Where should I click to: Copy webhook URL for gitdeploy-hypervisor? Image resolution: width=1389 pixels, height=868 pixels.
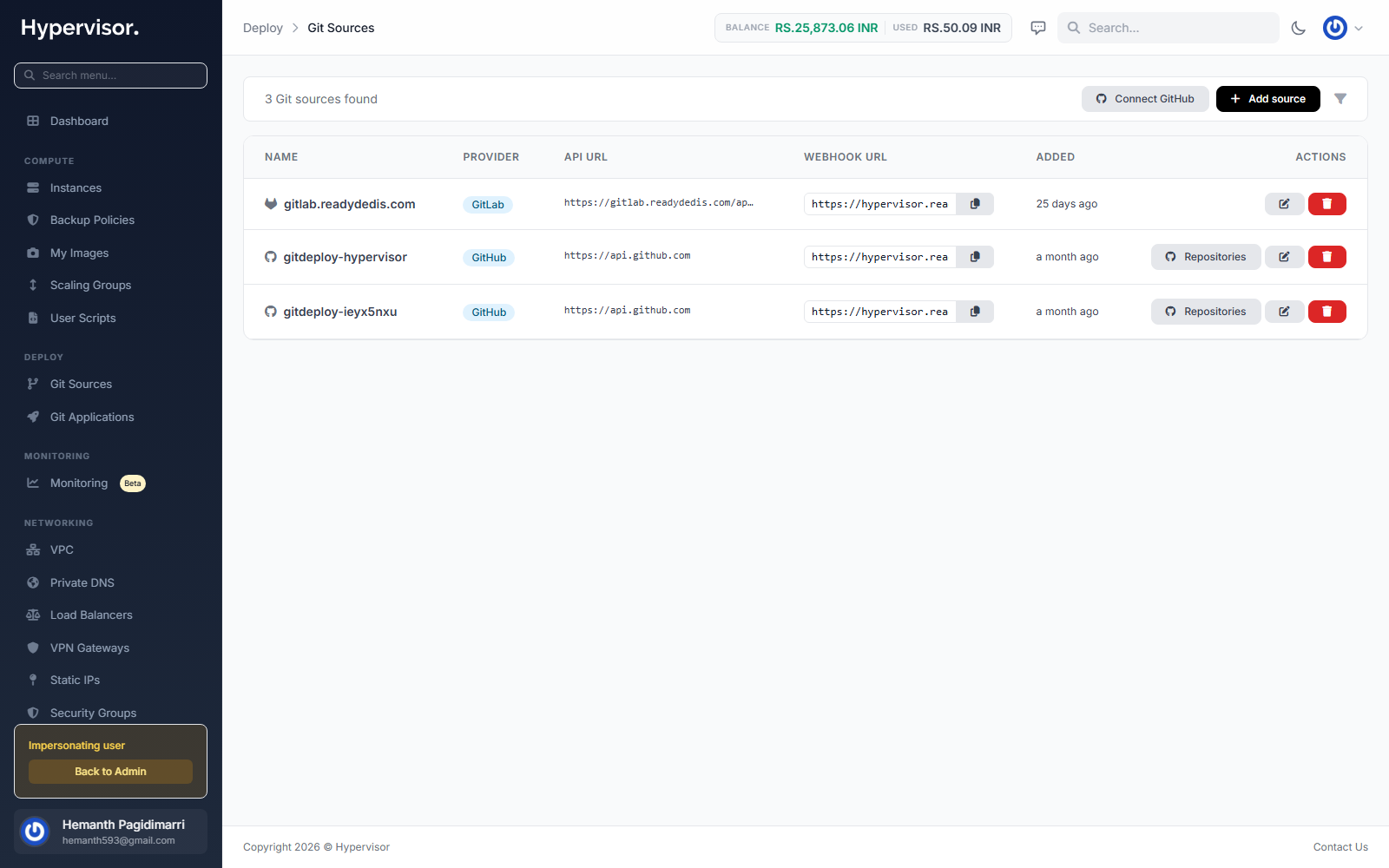(x=975, y=257)
